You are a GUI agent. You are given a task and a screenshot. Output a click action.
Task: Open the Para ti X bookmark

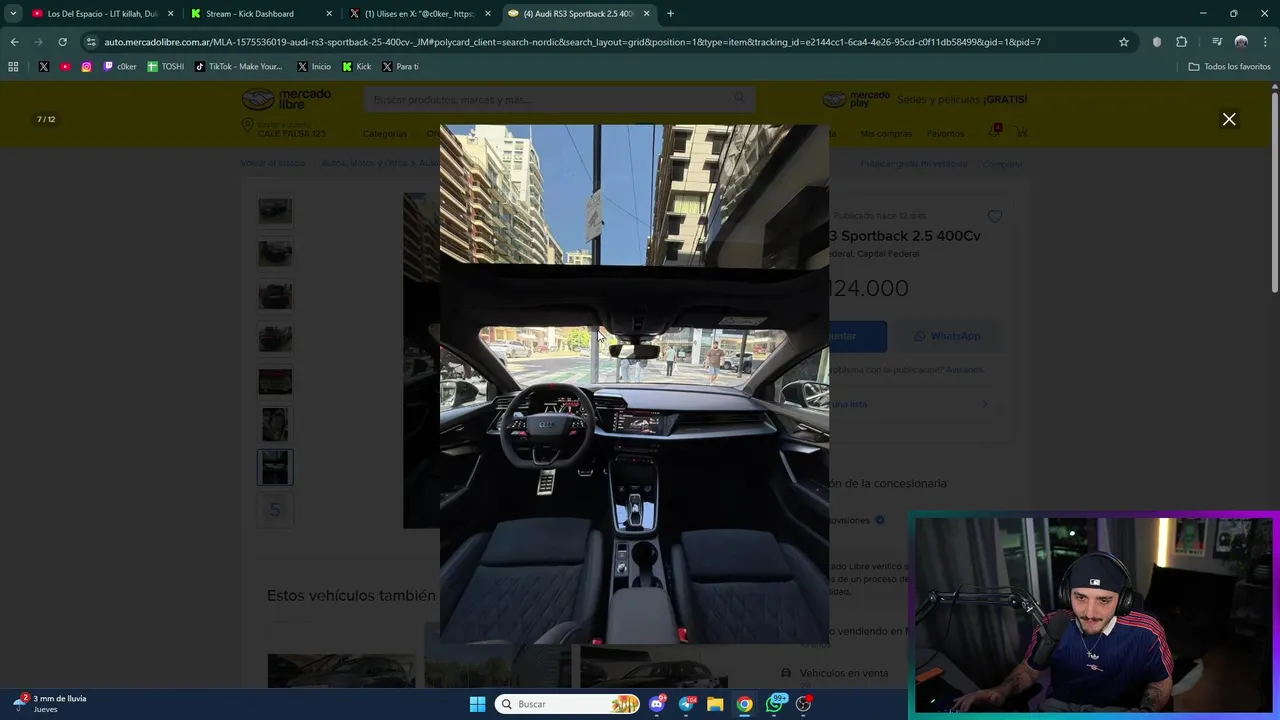tap(400, 67)
